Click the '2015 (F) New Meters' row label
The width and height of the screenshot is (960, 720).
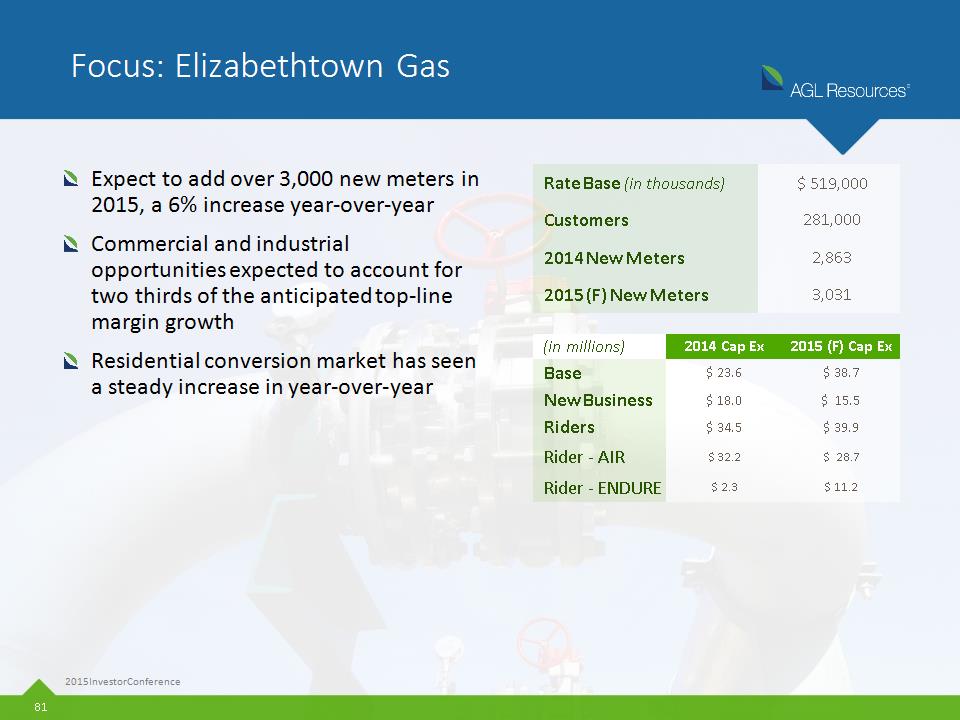[x=625, y=295]
